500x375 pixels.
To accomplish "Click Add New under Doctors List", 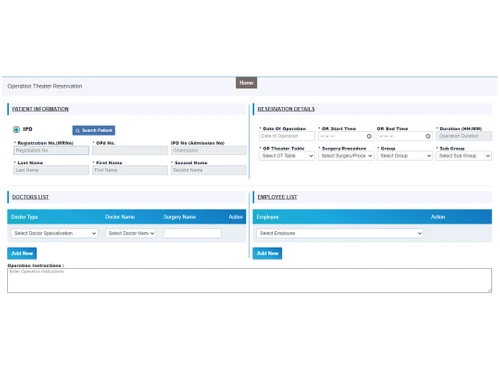I will 22,253.
